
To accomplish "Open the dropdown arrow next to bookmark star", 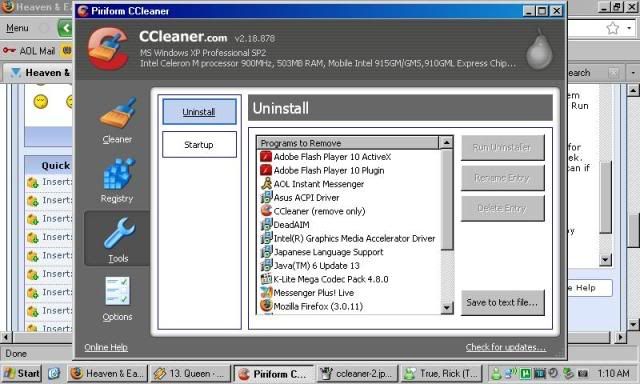I will click(x=630, y=28).
